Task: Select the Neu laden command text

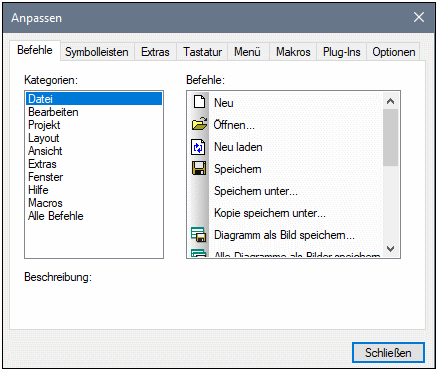Action: [238, 147]
